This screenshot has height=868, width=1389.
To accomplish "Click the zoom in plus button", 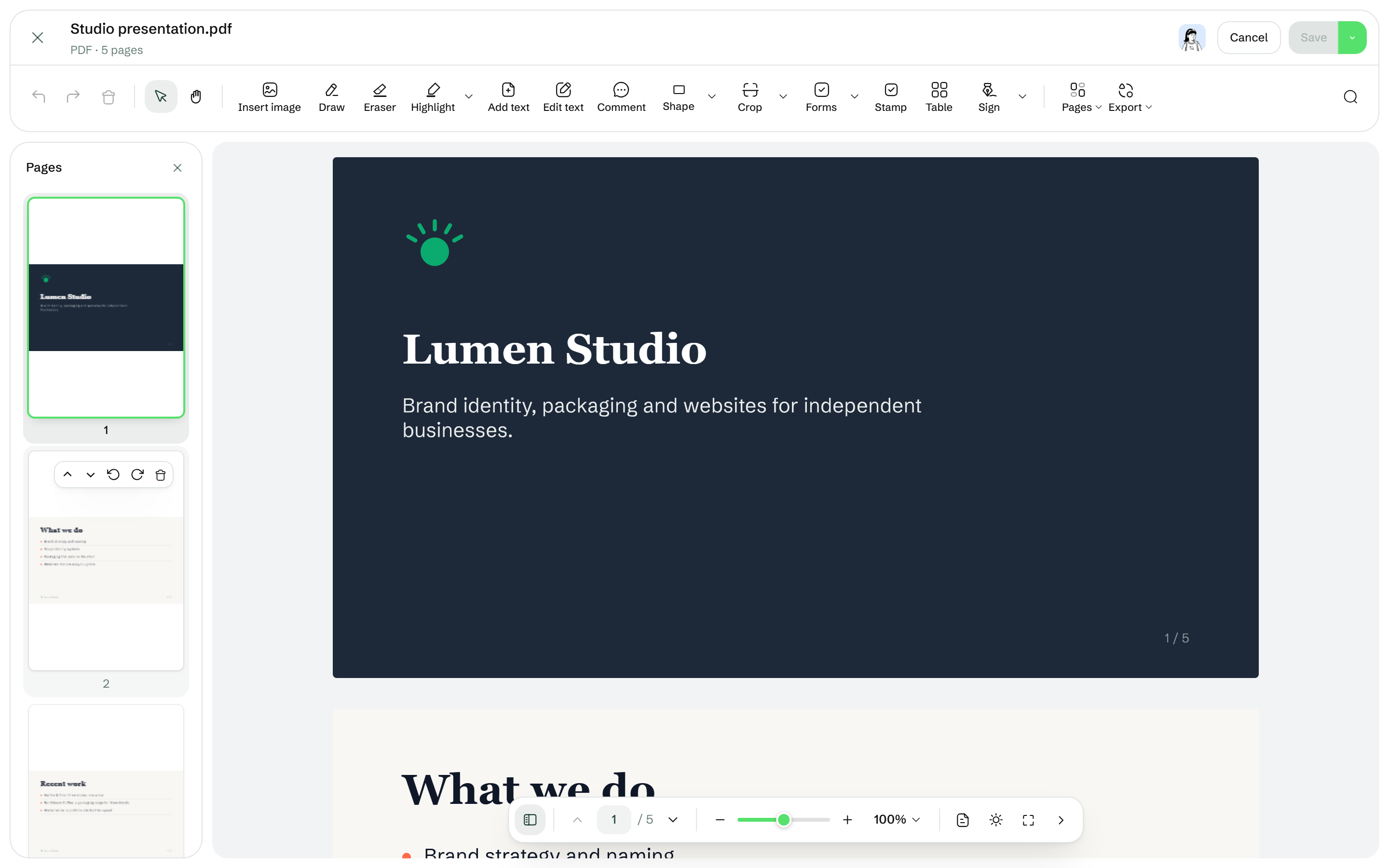I will (846, 819).
